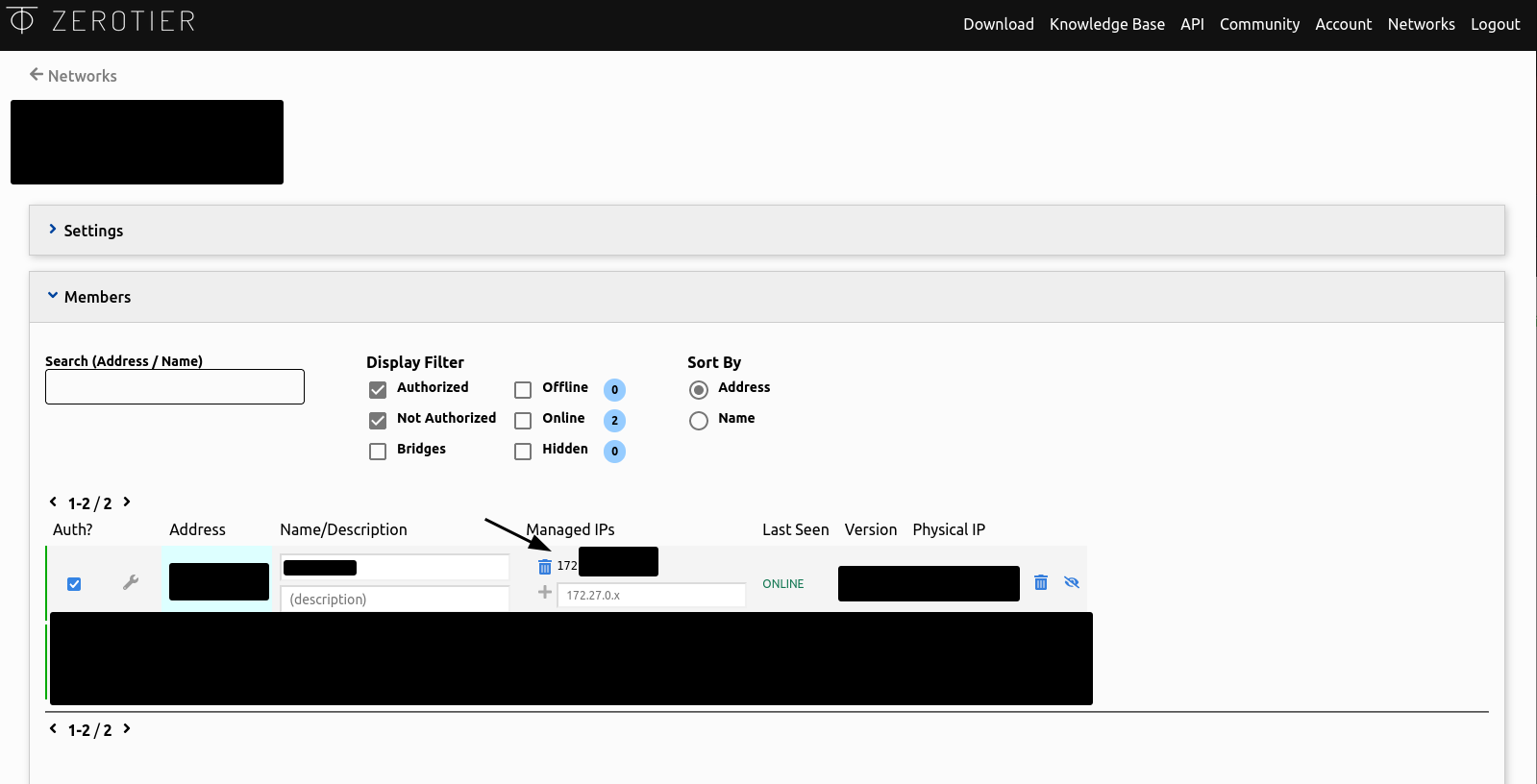This screenshot has height=784, width=1537.
Task: Click the Version column header
Action: click(x=870, y=529)
